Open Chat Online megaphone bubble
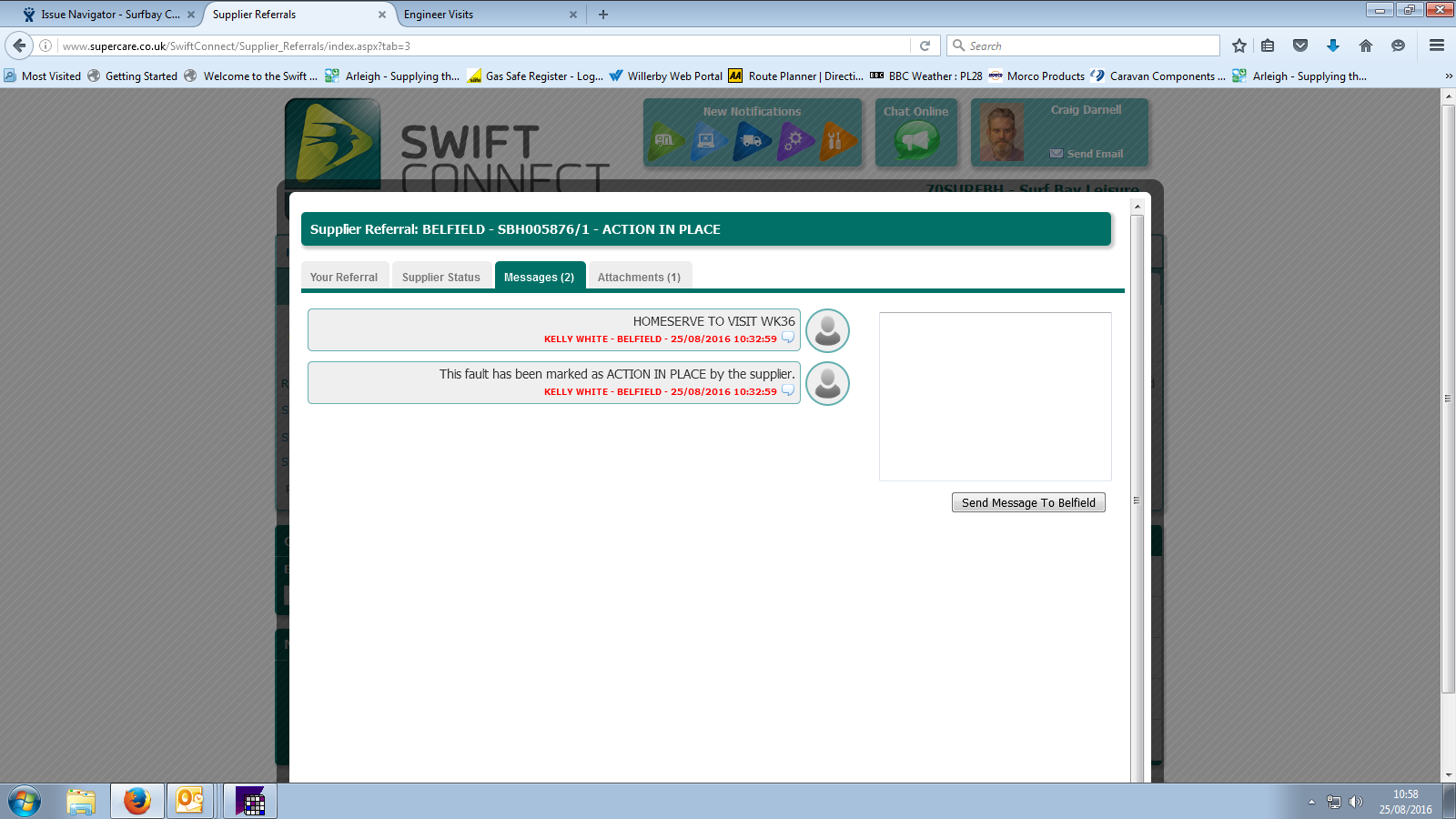 click(916, 140)
